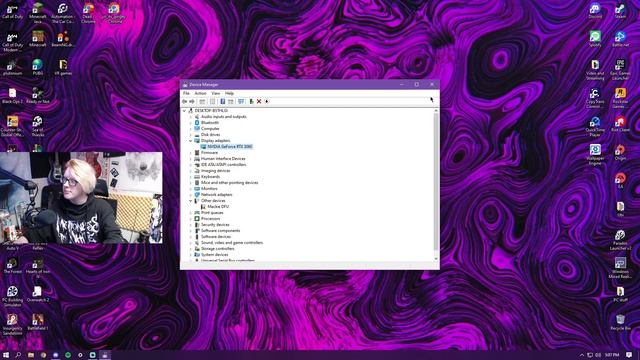Open the View menu

point(216,93)
